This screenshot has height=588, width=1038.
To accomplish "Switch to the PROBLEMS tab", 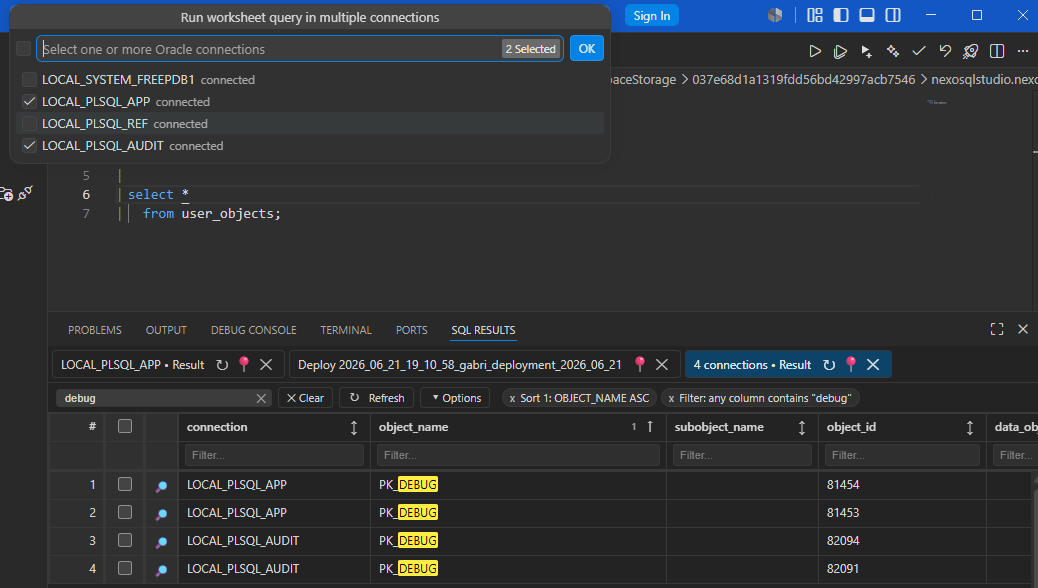I will [x=95, y=330].
